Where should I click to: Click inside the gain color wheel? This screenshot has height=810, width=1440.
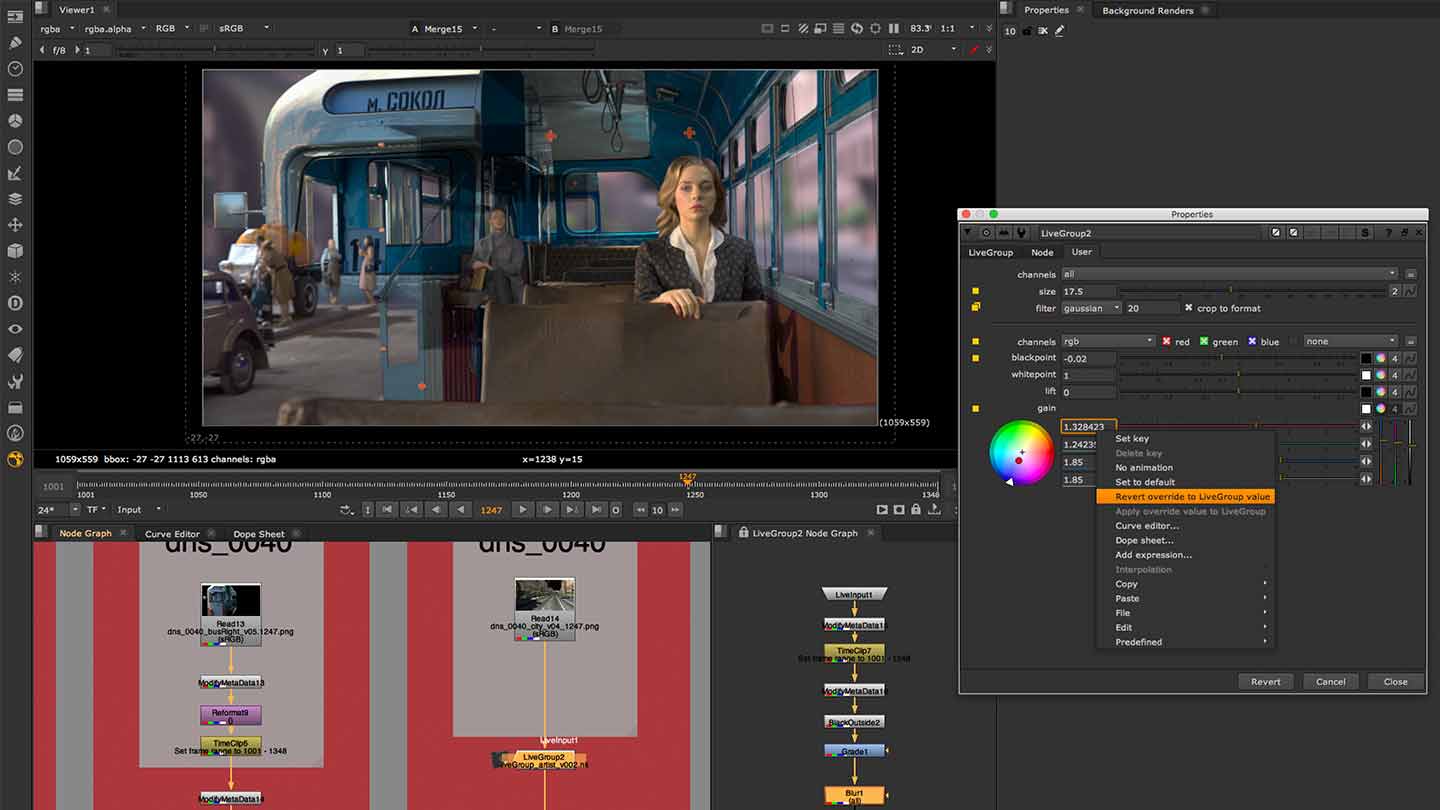pyautogui.click(x=1022, y=452)
